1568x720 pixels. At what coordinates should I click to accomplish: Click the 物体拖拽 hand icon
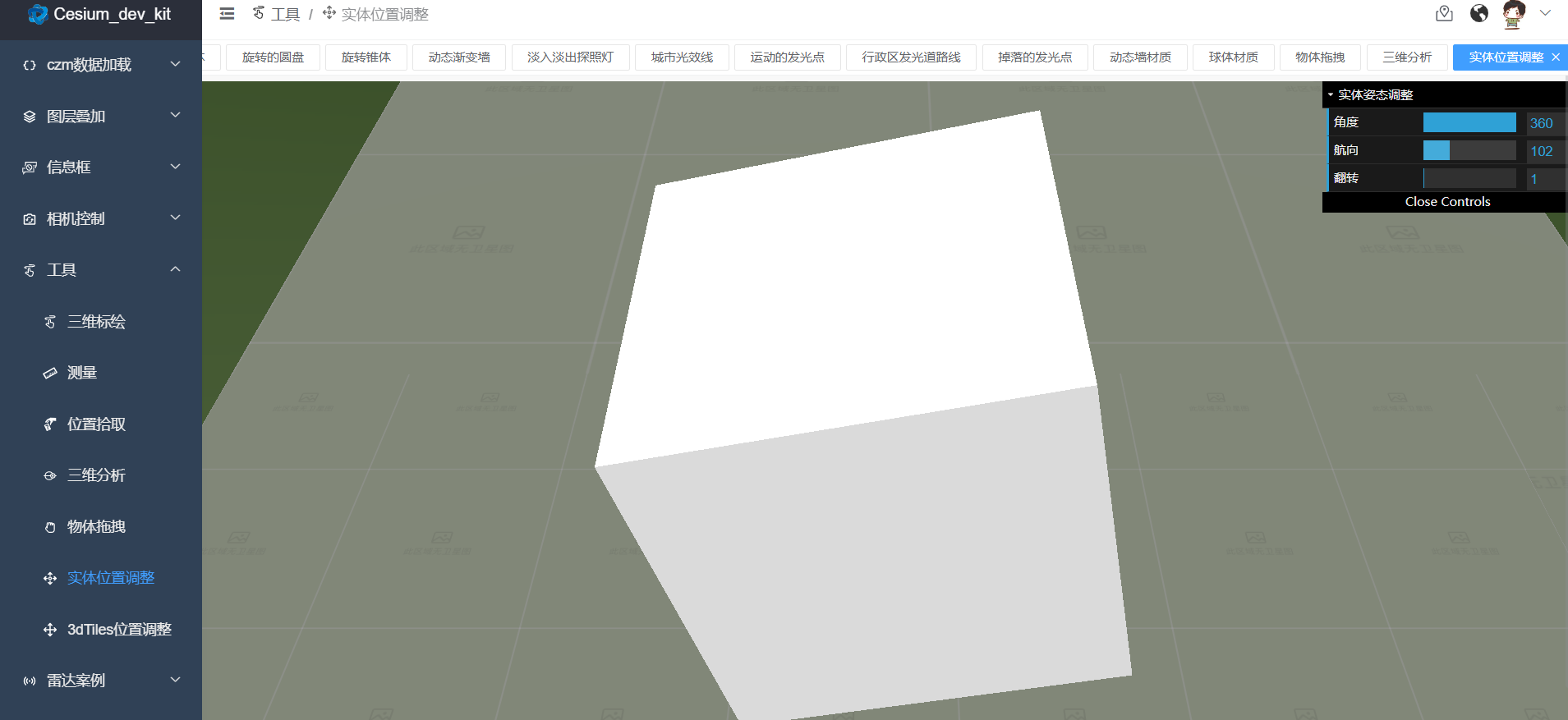tap(50, 527)
